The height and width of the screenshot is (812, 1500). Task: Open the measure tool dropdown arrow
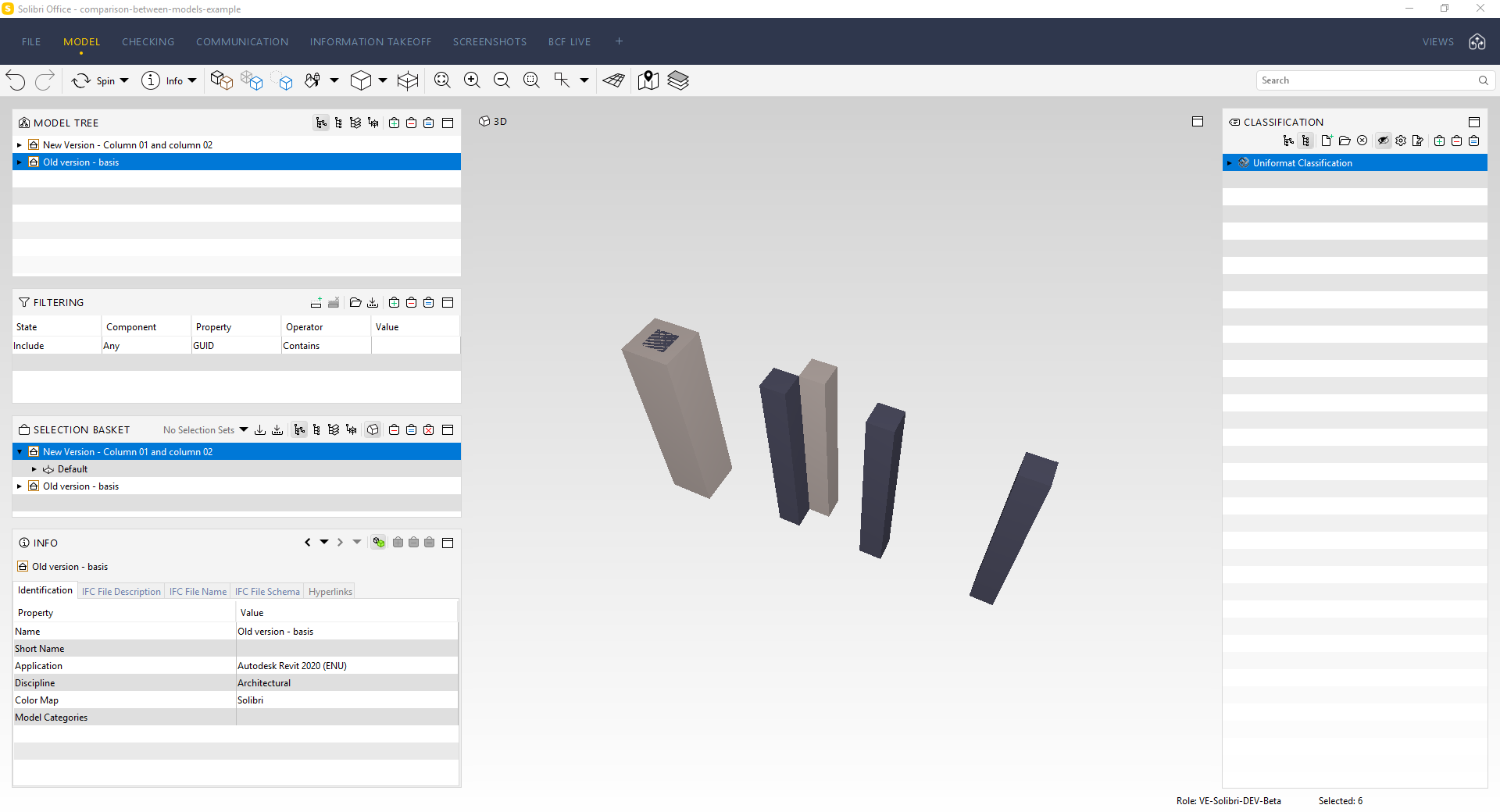(584, 80)
